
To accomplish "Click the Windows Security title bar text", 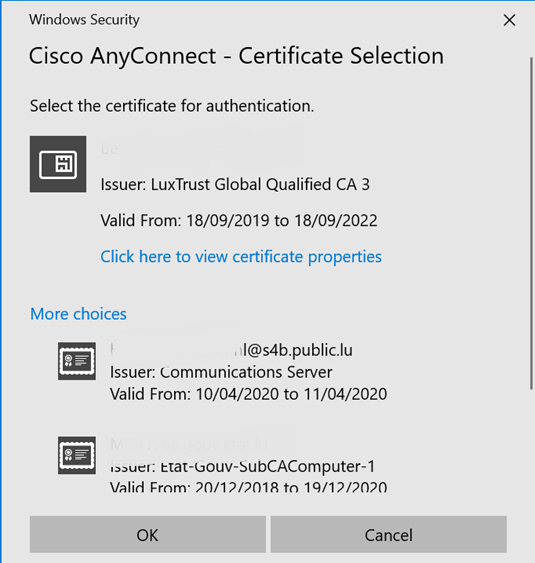I will coord(84,20).
